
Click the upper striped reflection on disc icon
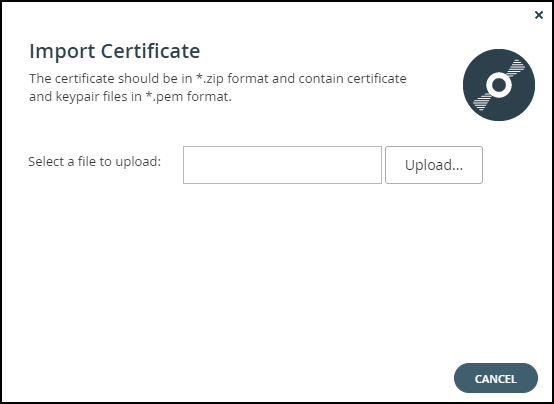(x=517, y=67)
